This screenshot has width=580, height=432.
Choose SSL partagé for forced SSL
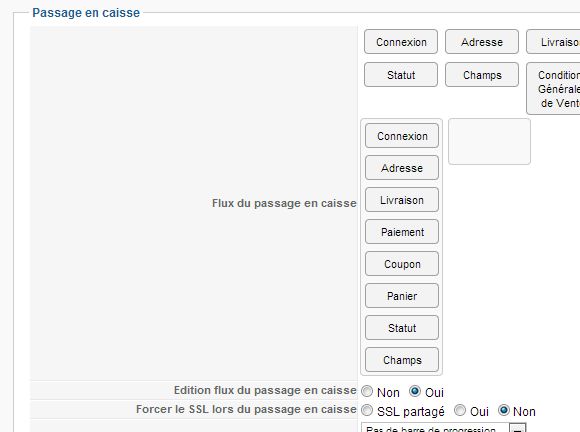[367, 410]
